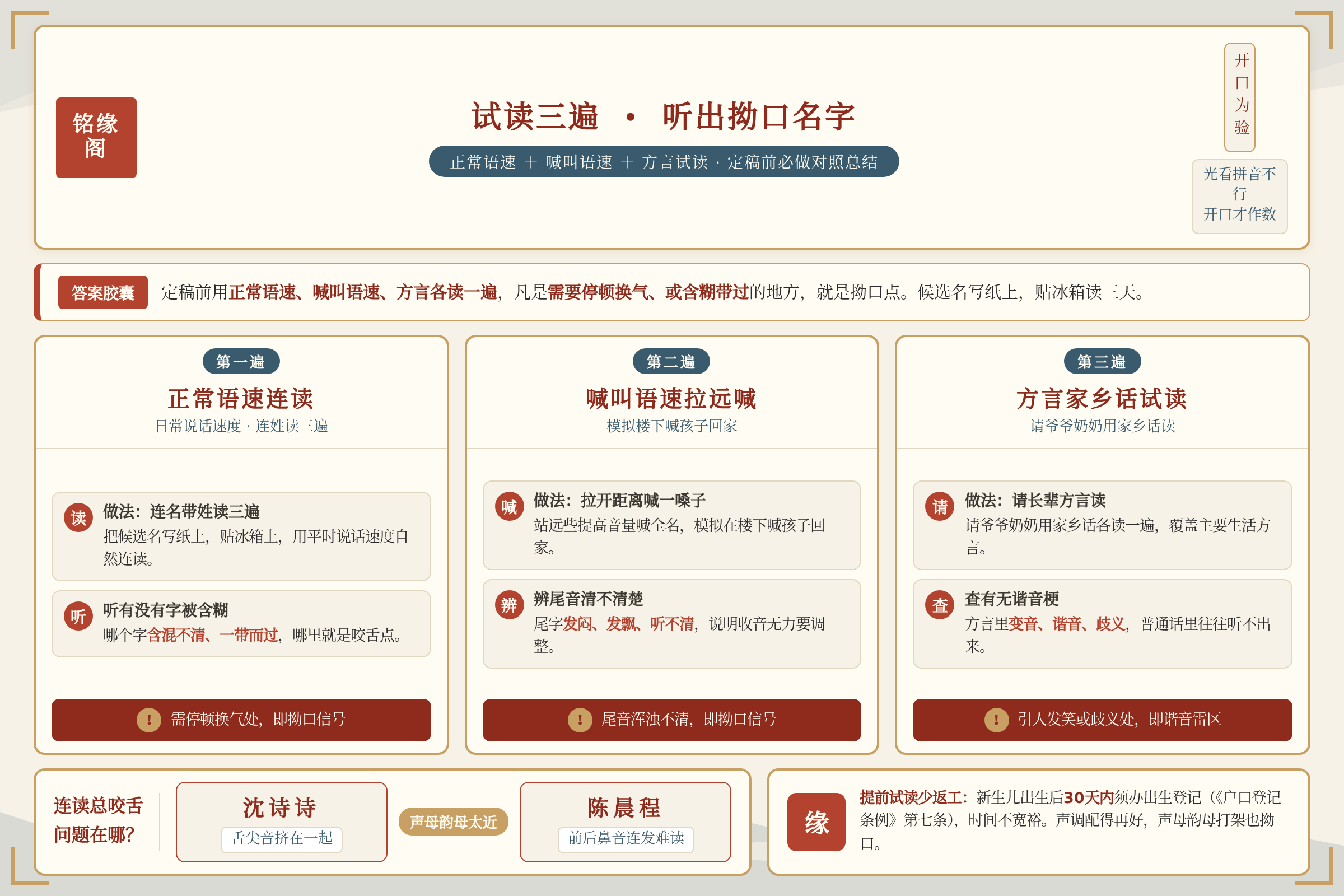Select the 第二遍 pill label
Image resolution: width=1344 pixels, height=896 pixels.
pos(671,361)
